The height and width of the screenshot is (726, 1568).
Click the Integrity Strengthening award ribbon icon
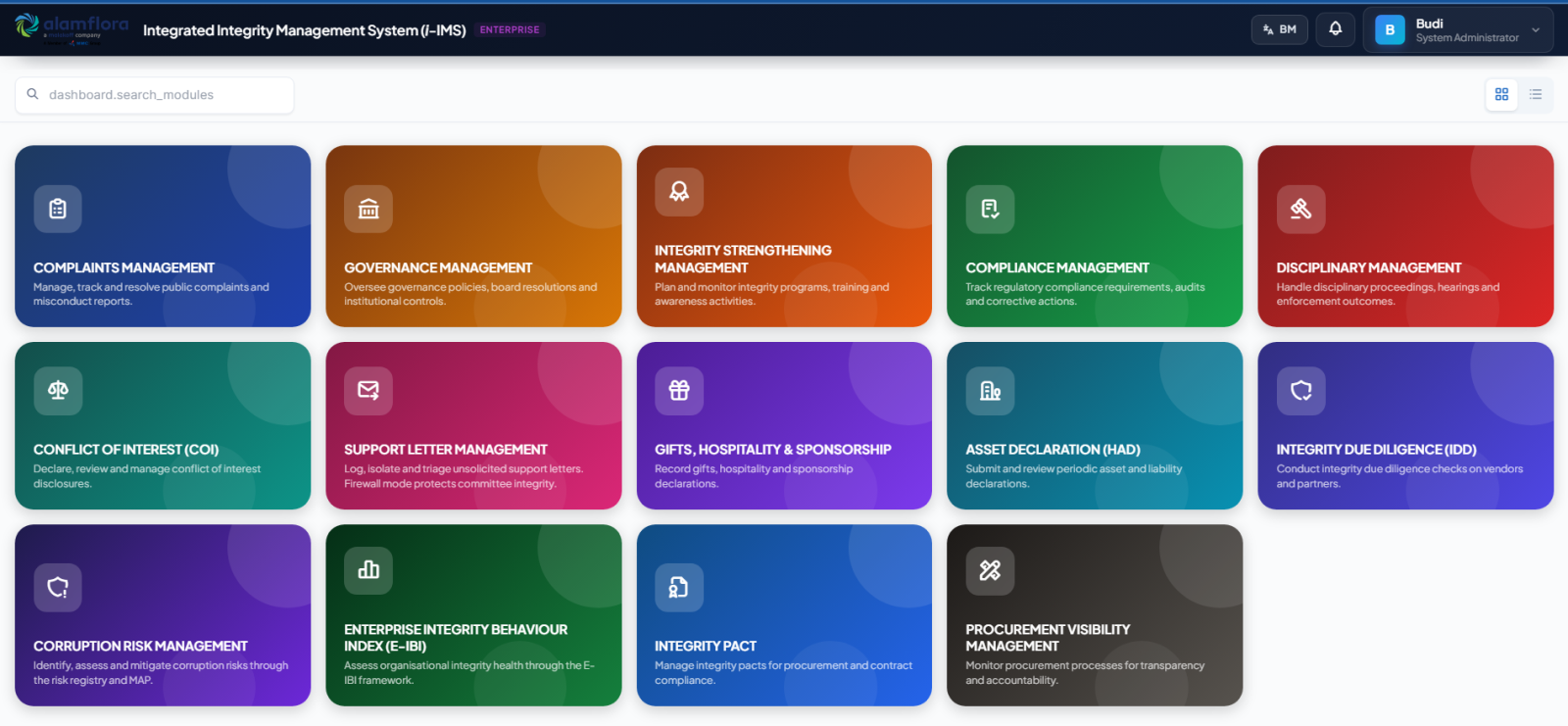coord(679,192)
